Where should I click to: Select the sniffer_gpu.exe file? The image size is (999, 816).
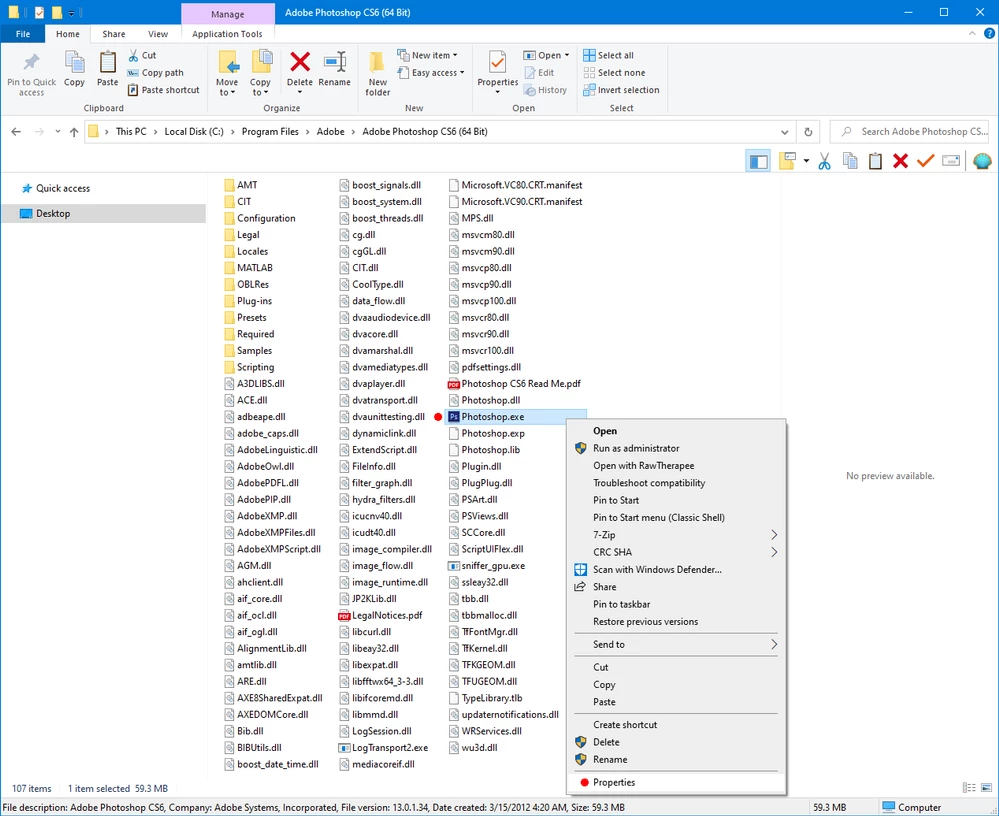487,566
